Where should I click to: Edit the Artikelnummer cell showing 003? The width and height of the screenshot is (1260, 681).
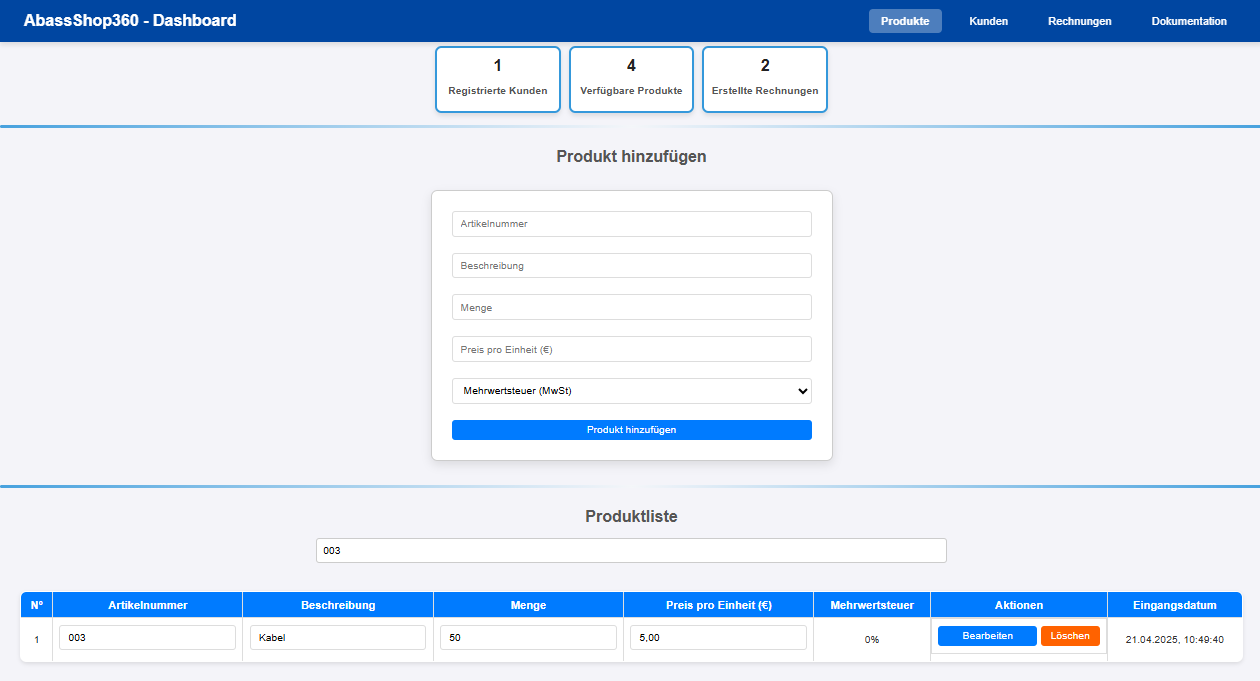[147, 638]
